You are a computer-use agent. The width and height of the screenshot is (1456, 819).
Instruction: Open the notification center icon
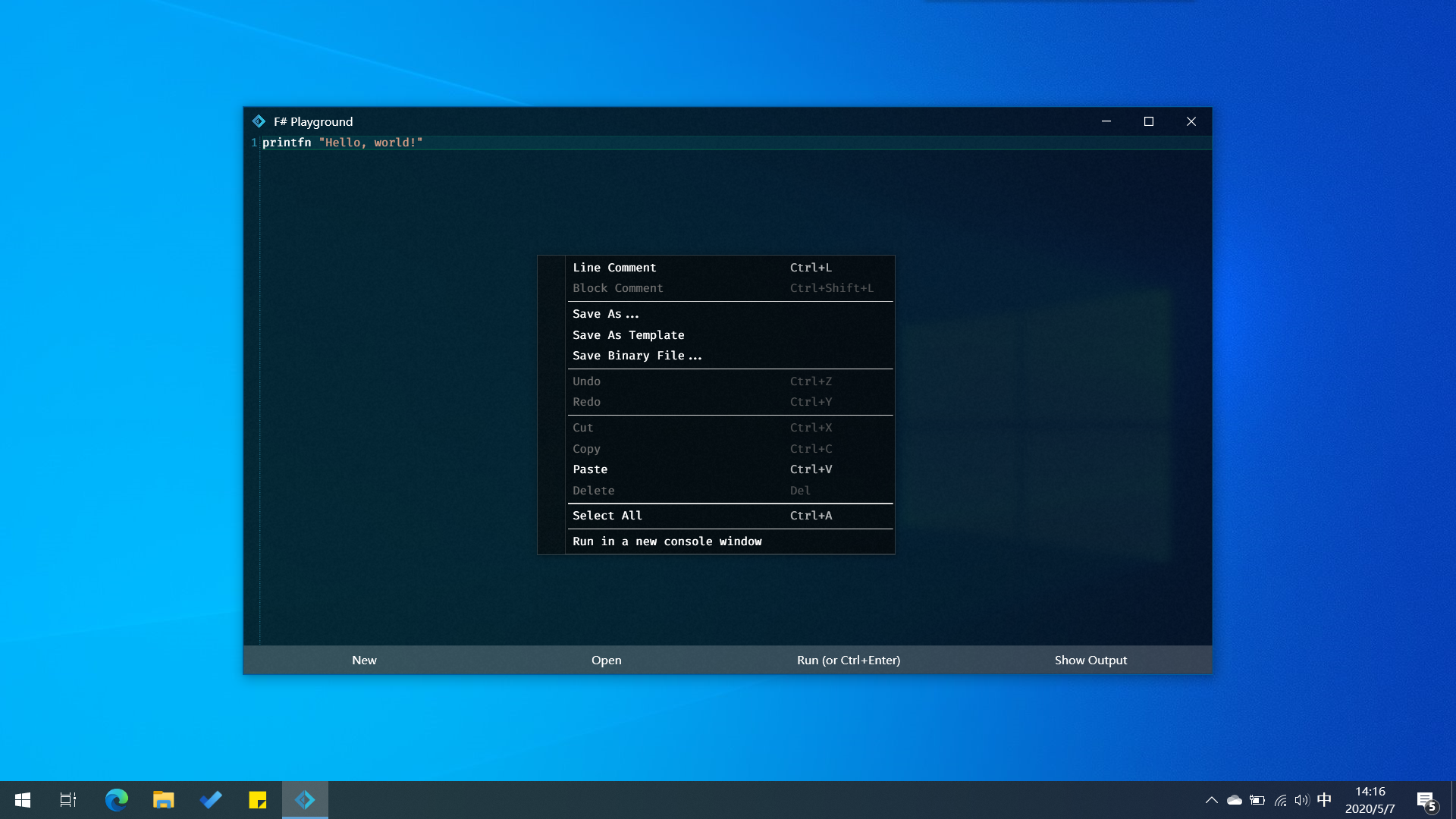pyautogui.click(x=1426, y=800)
